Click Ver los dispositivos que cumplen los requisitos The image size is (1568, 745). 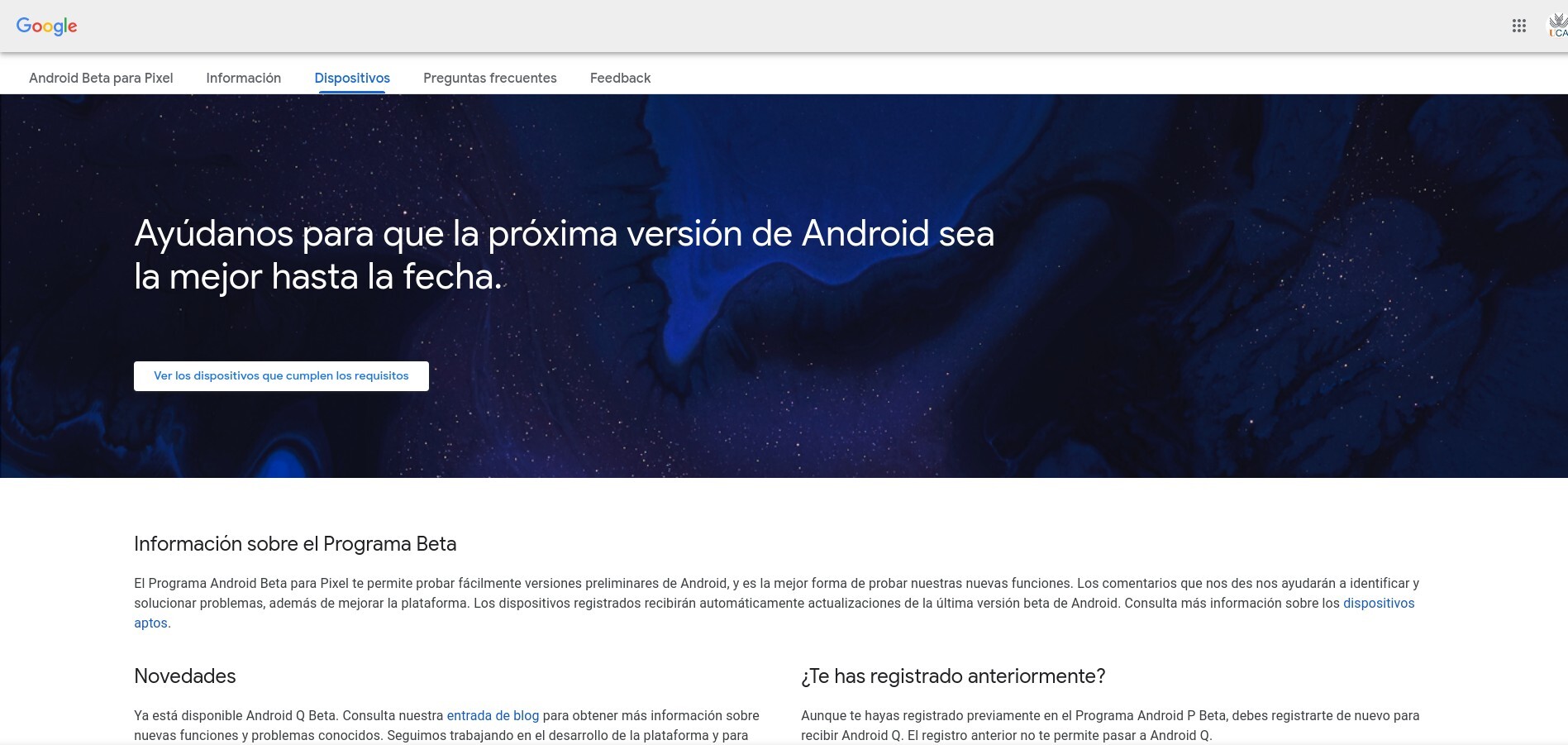click(281, 376)
